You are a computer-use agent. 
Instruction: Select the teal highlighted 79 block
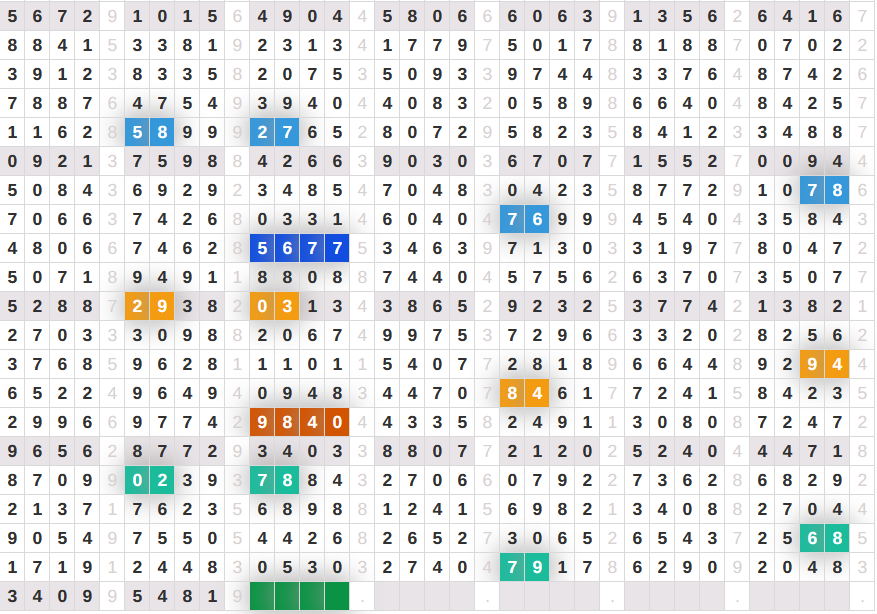click(524, 567)
